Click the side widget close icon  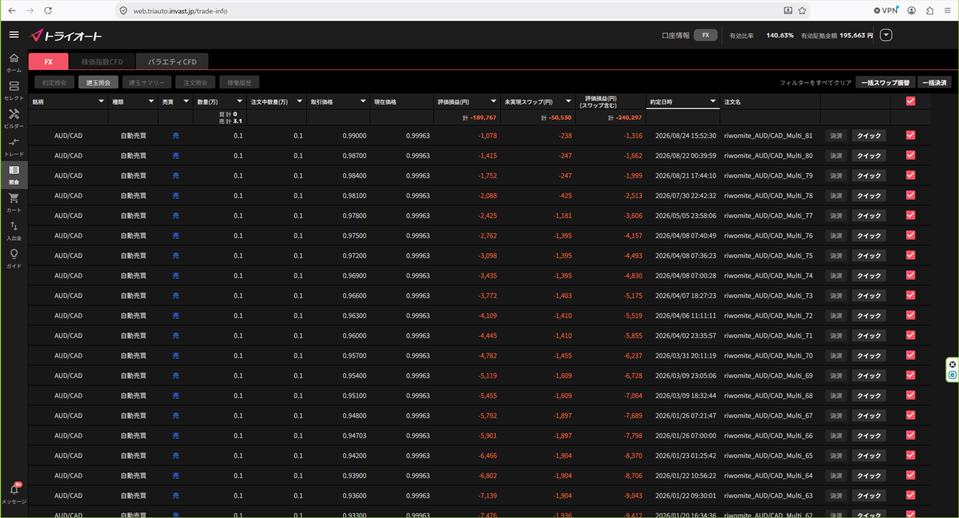(952, 364)
